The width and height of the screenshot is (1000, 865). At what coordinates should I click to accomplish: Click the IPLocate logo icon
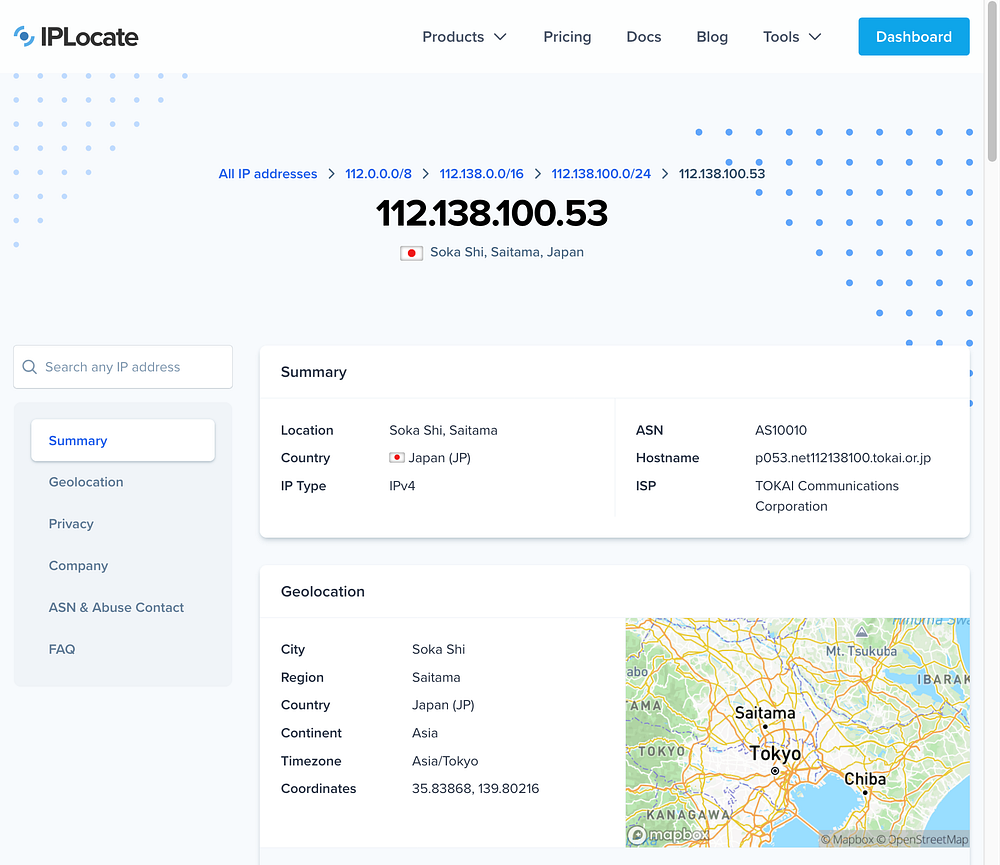24,36
